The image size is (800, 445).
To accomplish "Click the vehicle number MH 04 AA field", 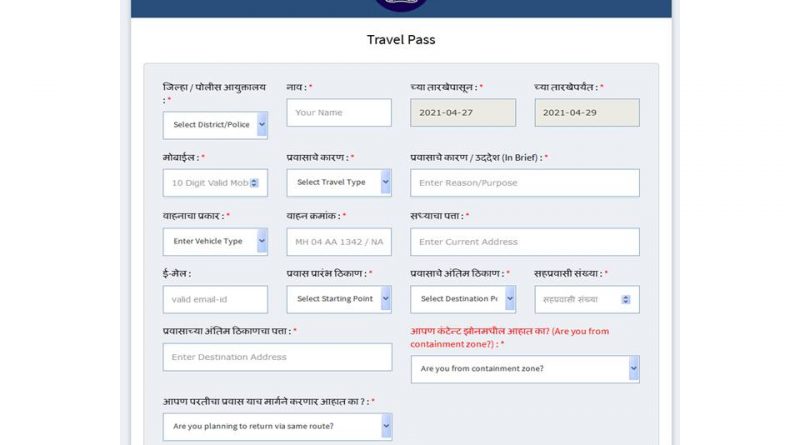I will [x=339, y=242].
